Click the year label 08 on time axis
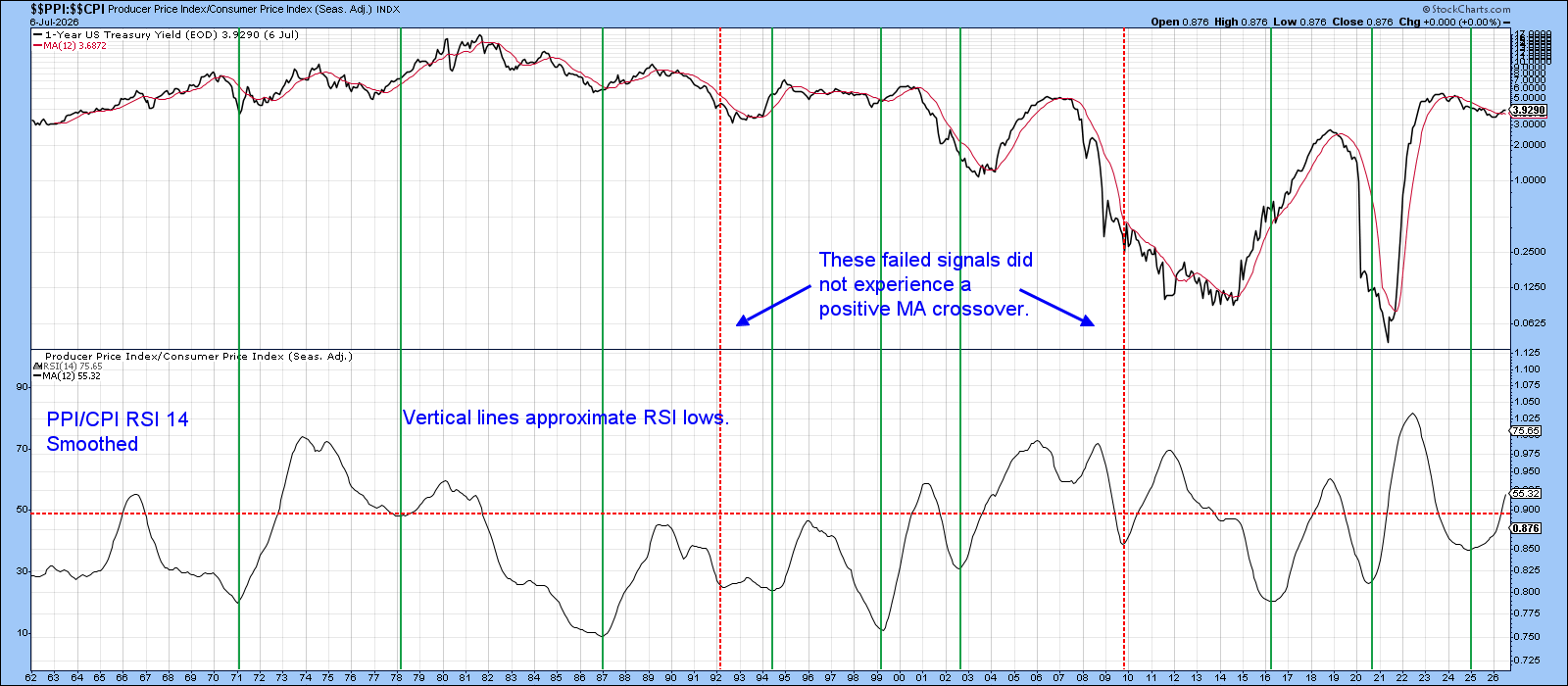 pos(1082,678)
